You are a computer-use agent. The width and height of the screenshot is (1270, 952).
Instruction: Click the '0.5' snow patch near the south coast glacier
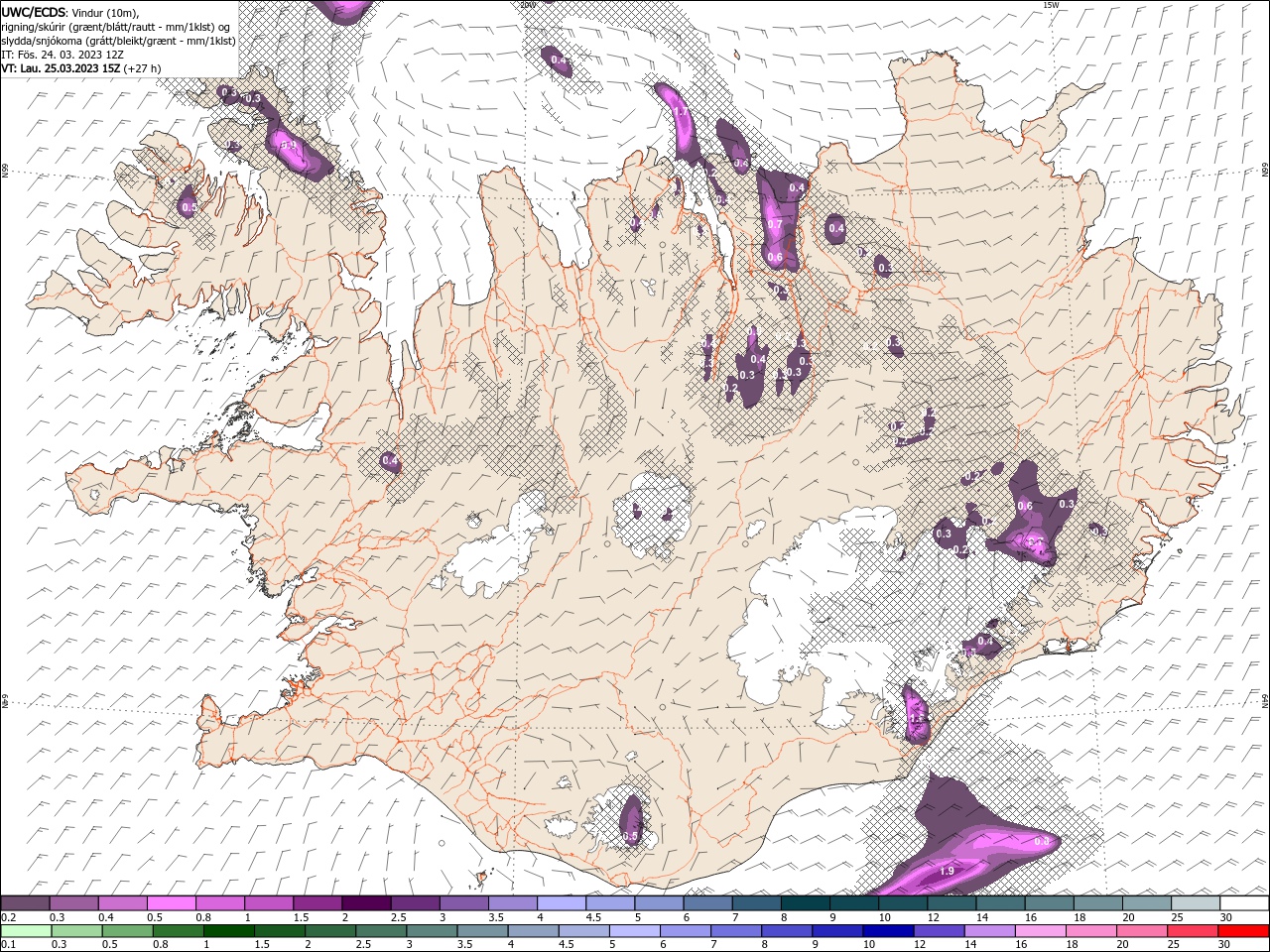point(630,822)
